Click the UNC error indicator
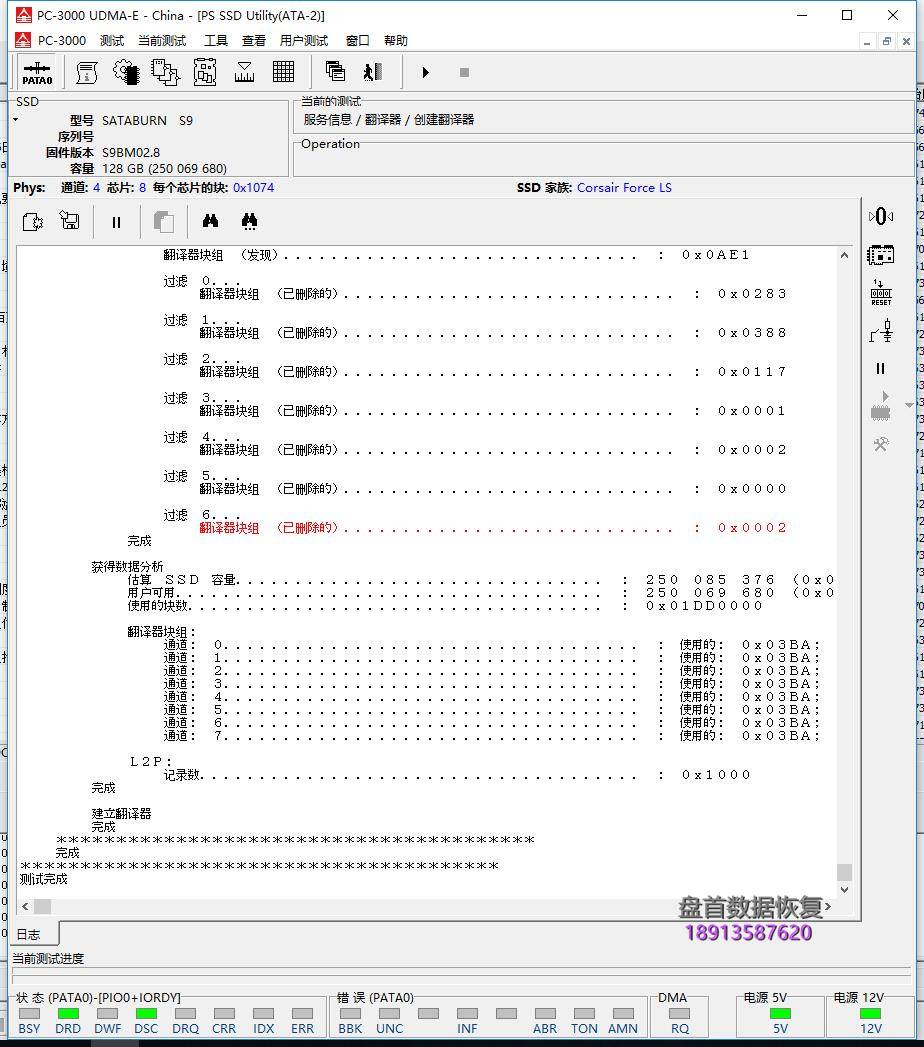The height and width of the screenshot is (1047, 924). point(389,1014)
